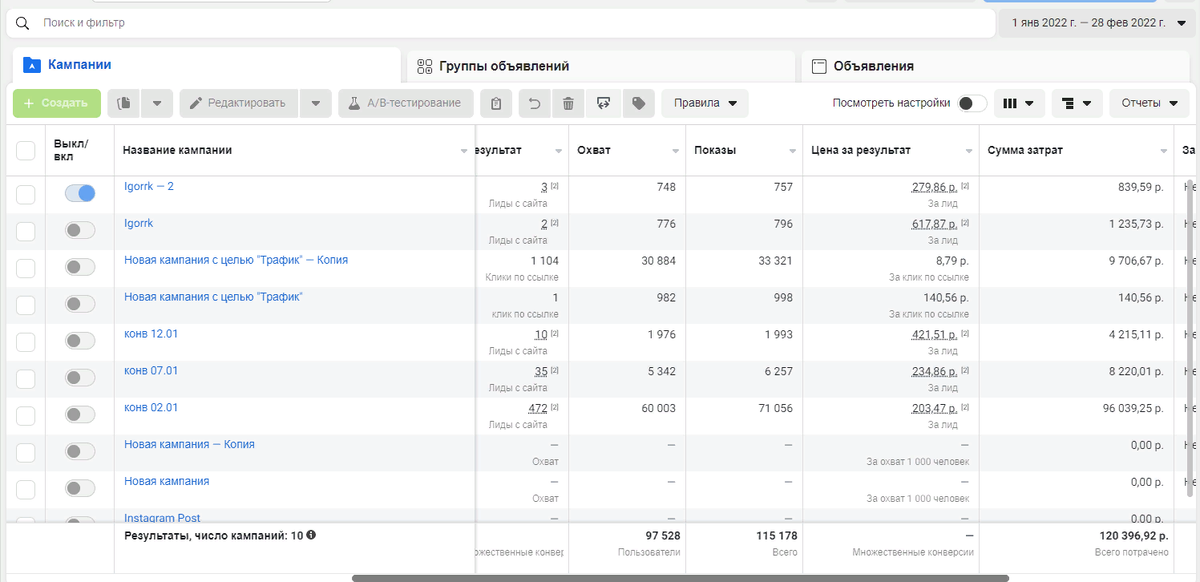Click info icon next to число кампаний: 10
The height and width of the screenshot is (582, 1200).
[x=311, y=535]
